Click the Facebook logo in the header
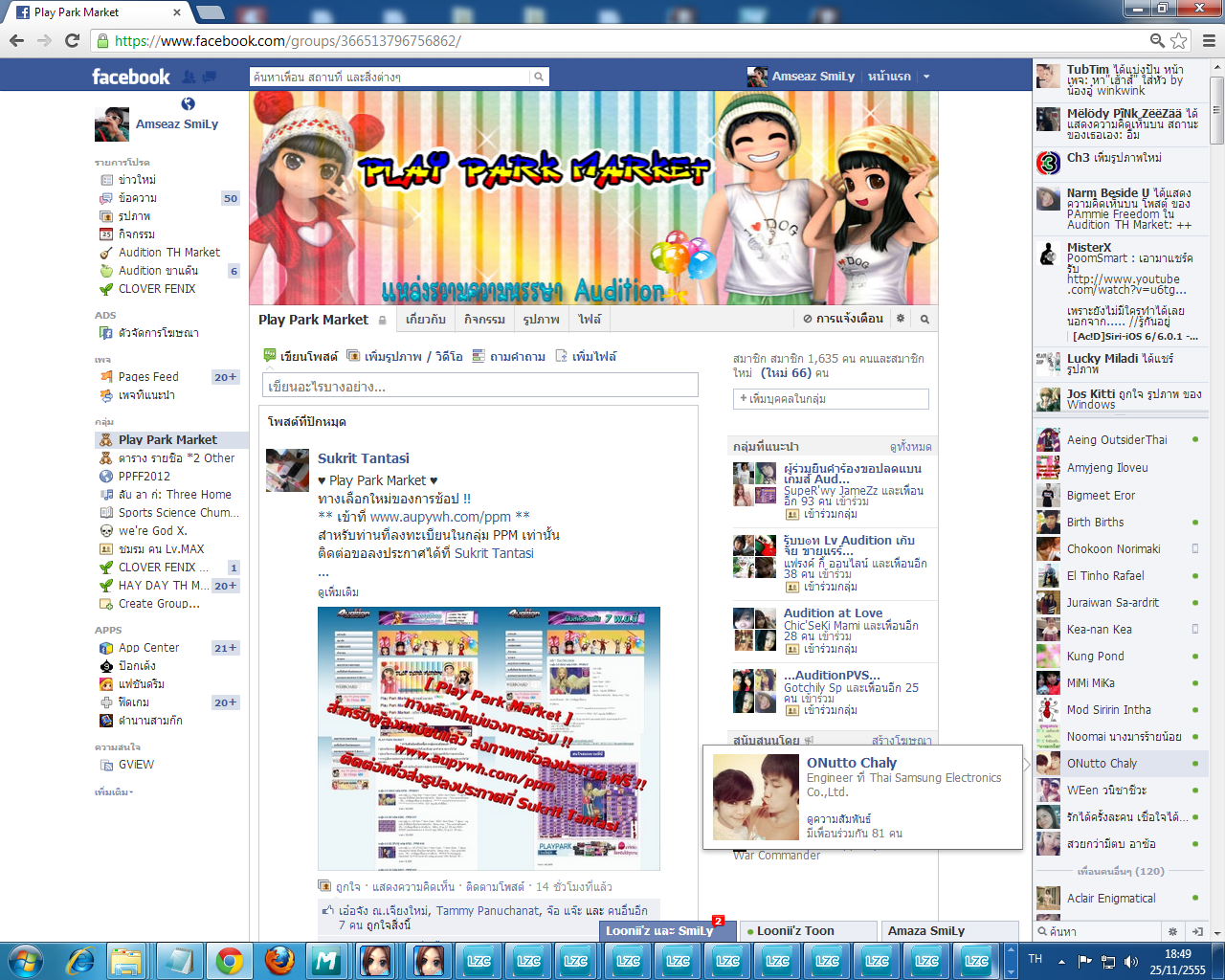Viewport: 1225px width, 980px height. click(x=130, y=77)
